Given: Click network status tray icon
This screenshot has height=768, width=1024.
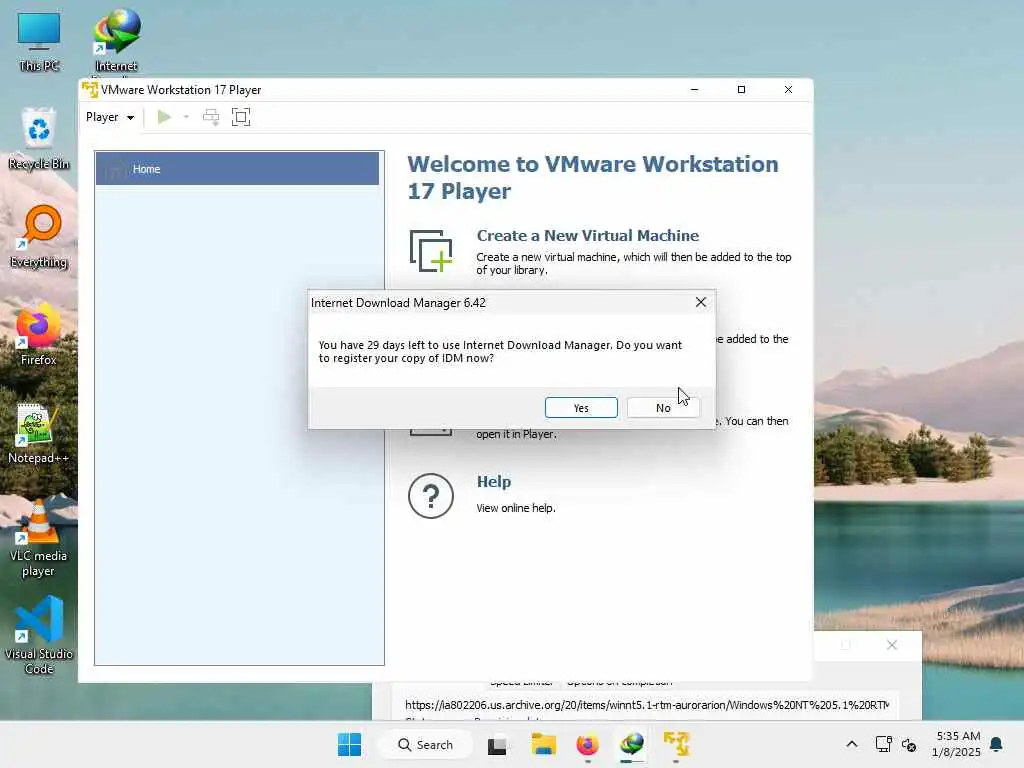Looking at the screenshot, I should pos(884,744).
